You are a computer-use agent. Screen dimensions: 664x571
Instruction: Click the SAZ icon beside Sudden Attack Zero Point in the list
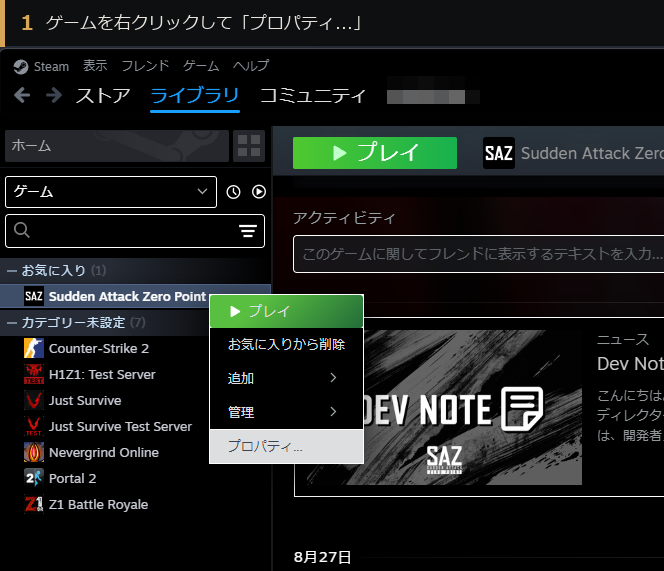coord(34,296)
